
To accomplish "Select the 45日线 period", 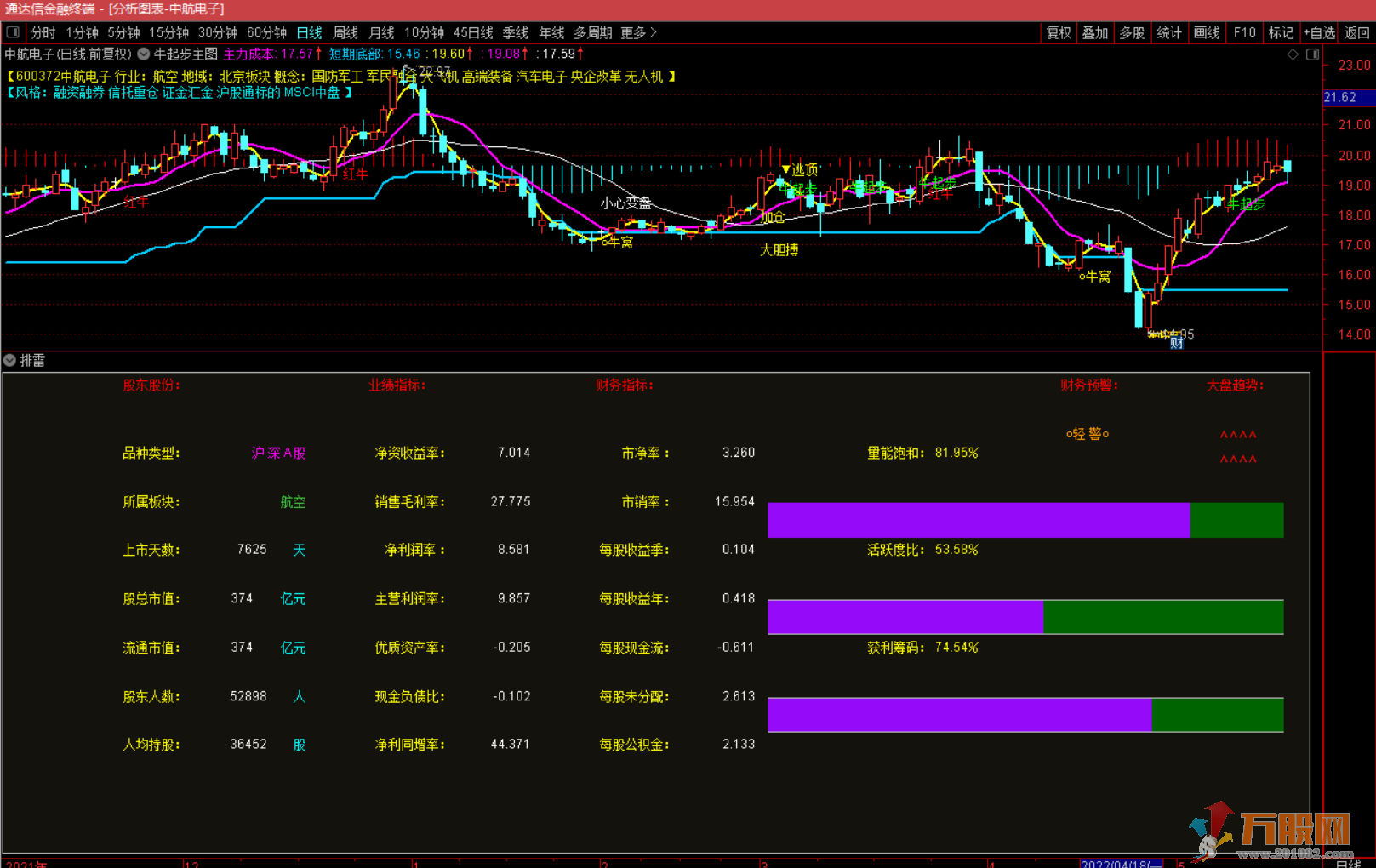I will (473, 32).
